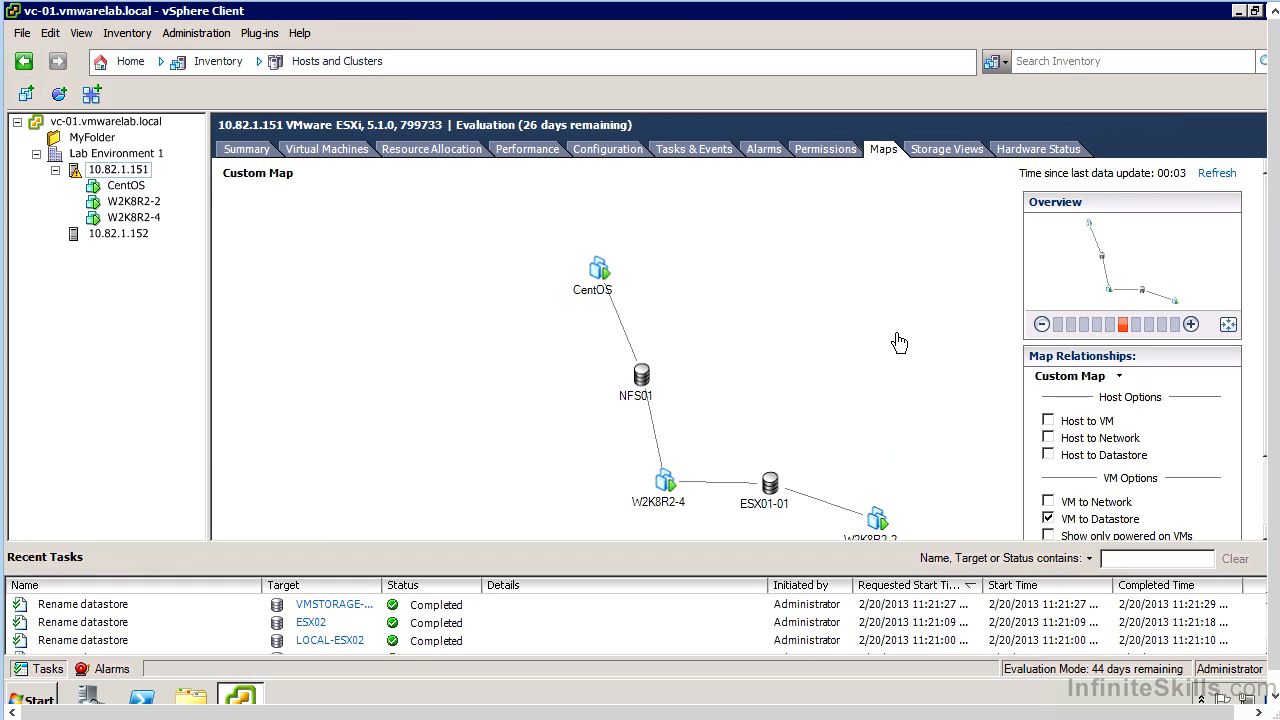Click the zoom in plus icon in Overview

(x=1191, y=324)
